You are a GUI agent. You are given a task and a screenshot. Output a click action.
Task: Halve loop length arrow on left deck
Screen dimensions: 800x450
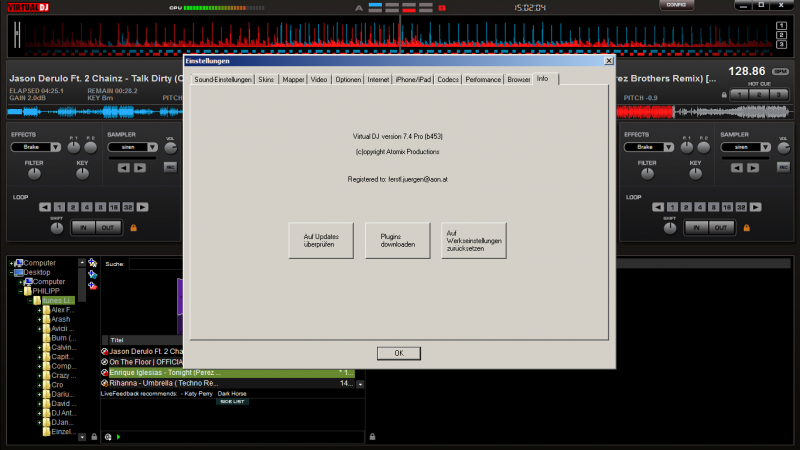[45, 207]
